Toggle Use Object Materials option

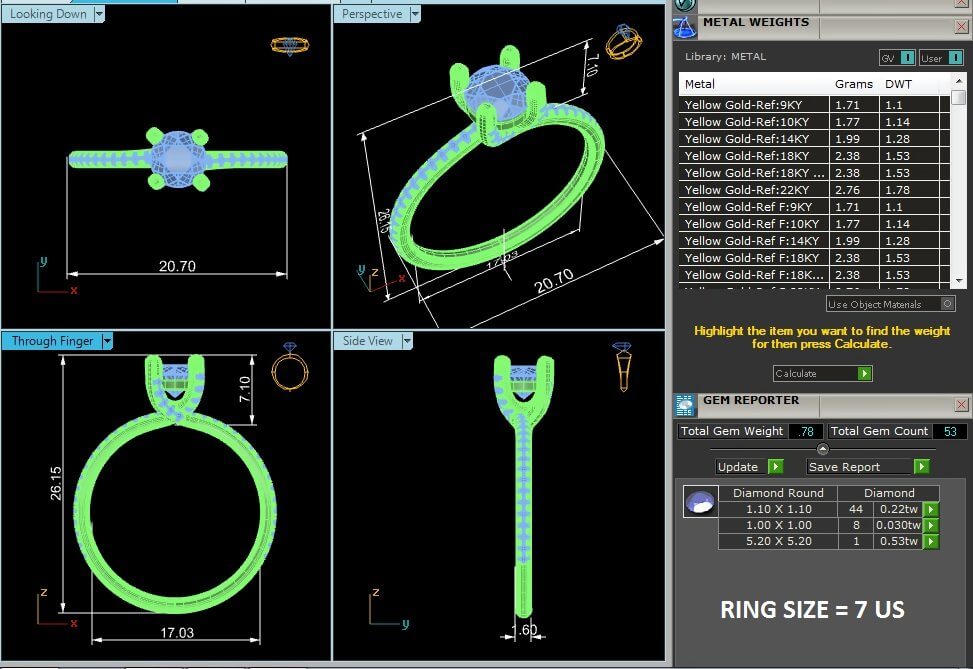[x=946, y=303]
